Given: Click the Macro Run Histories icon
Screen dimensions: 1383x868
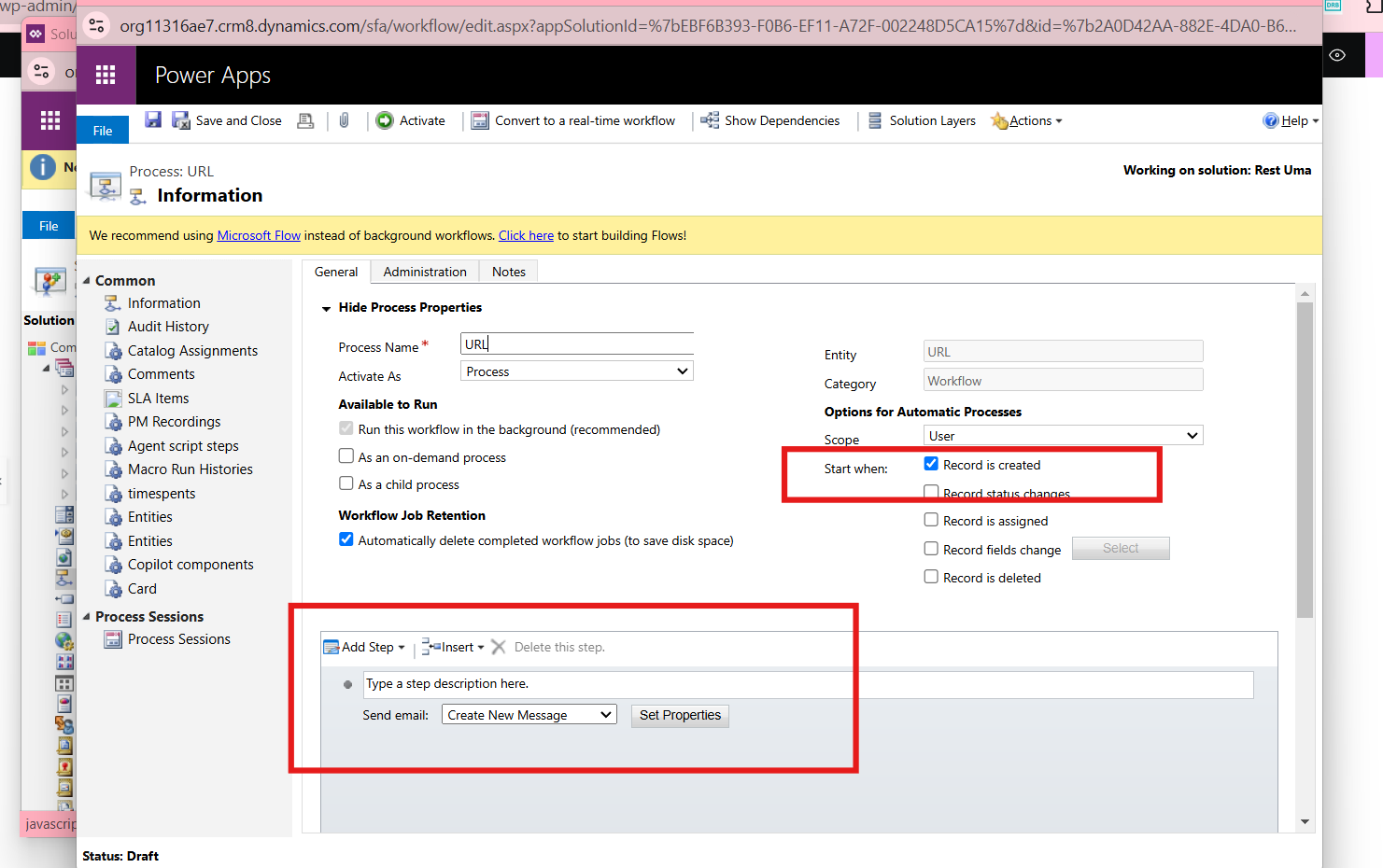Looking at the screenshot, I should (x=113, y=469).
